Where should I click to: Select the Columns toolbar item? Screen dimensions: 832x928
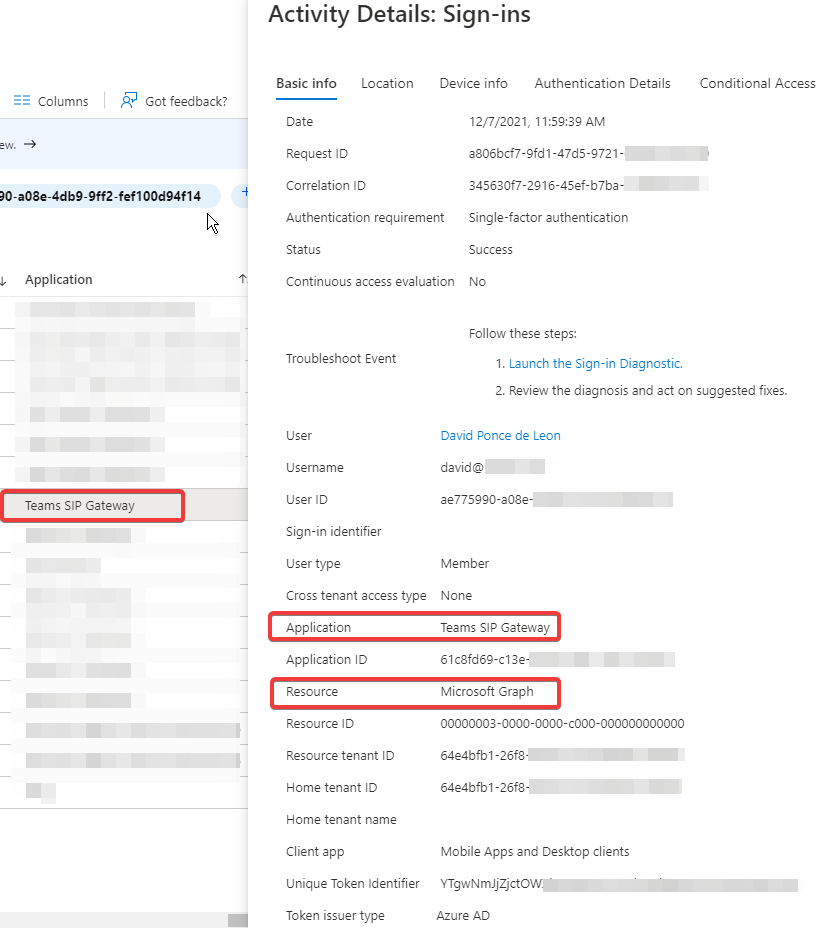(x=49, y=100)
